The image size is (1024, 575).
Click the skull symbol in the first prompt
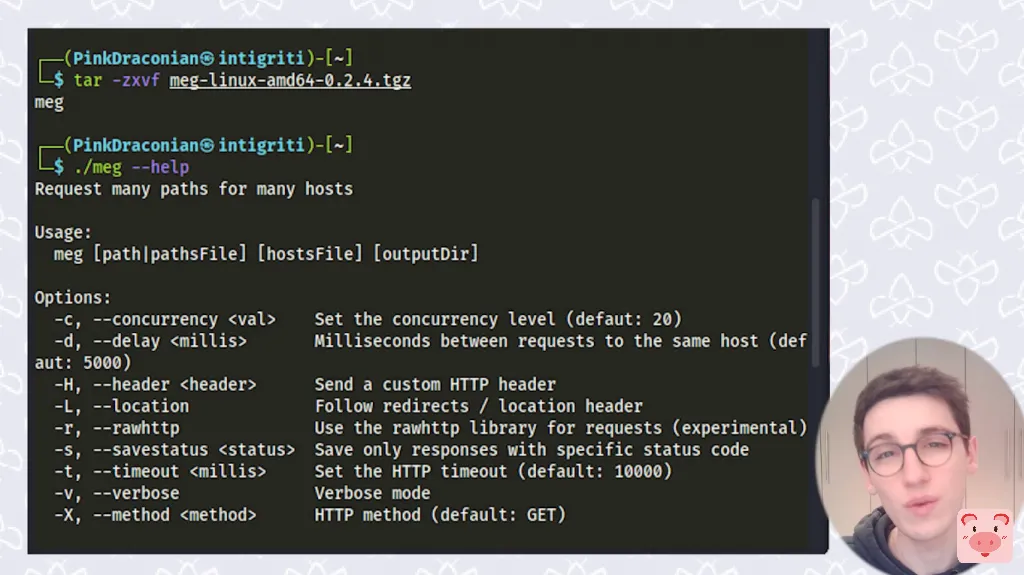(207, 59)
